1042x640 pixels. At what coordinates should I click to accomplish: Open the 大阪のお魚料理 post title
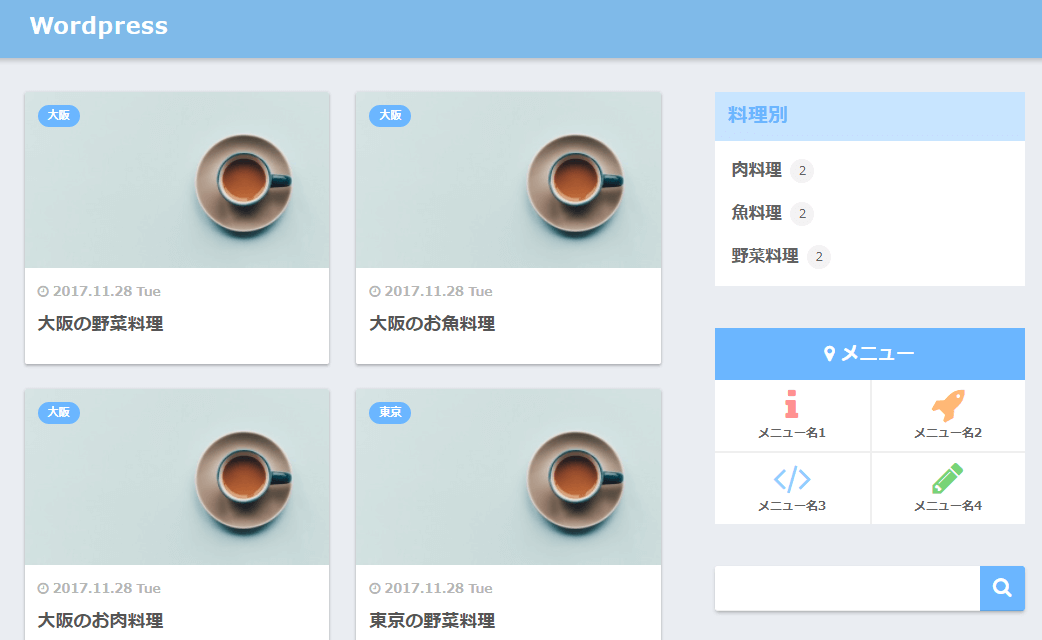432,324
